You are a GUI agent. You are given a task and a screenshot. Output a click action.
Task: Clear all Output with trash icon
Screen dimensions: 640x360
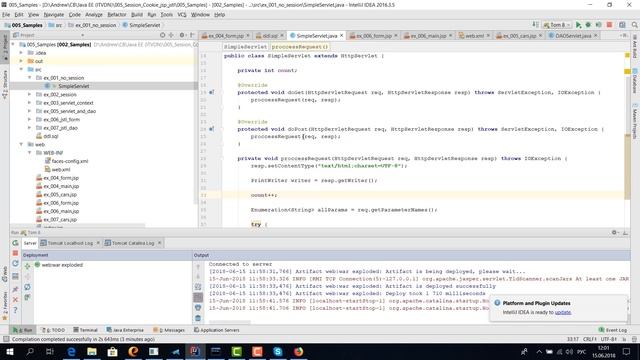coord(198,318)
